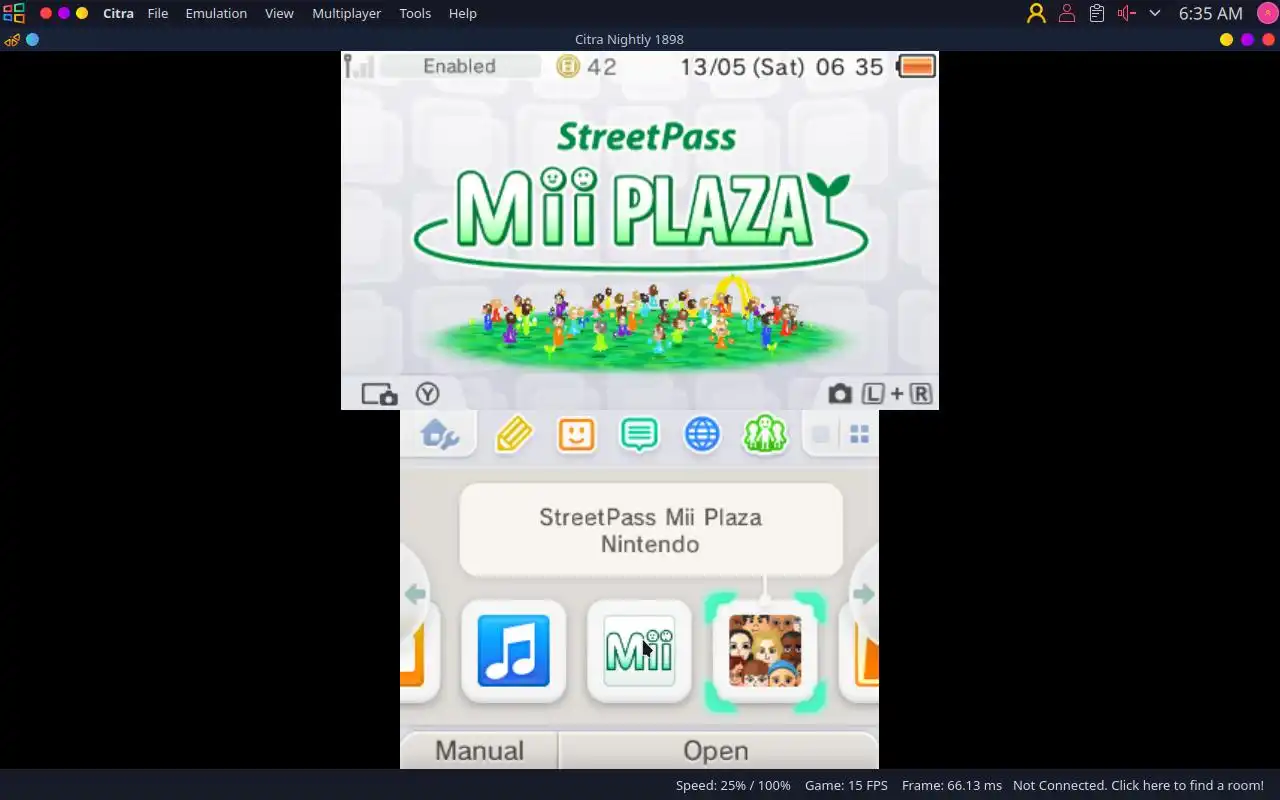Click the camera icon on top screen
The height and width of the screenshot is (800, 1280).
(840, 394)
